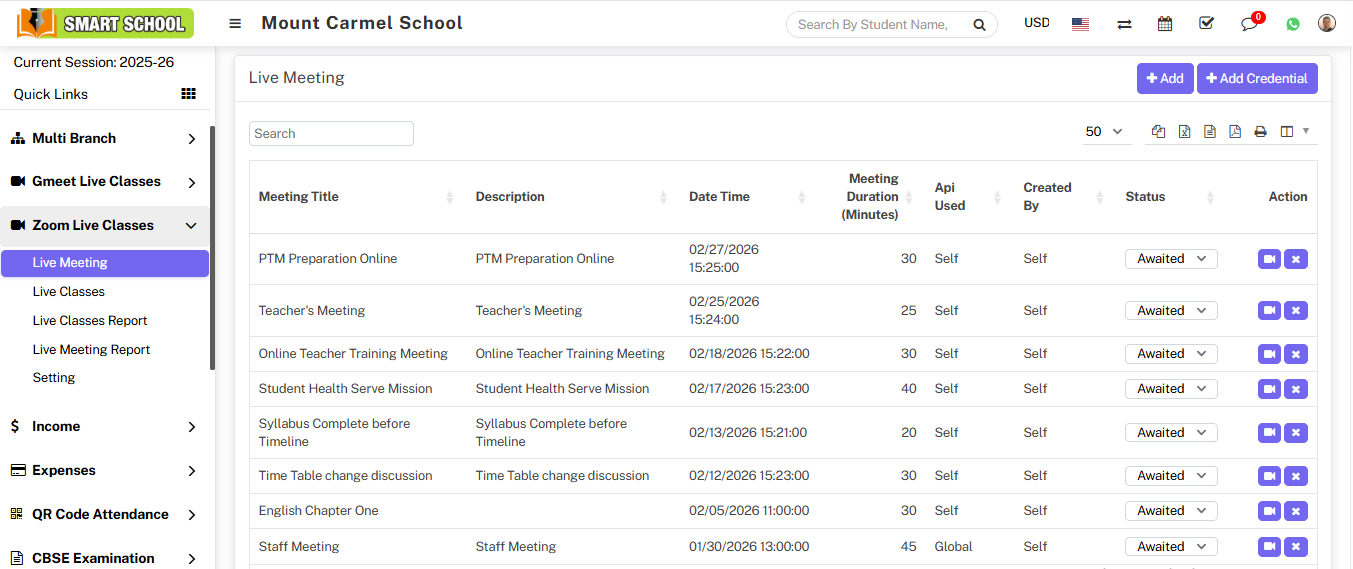Open the 50 rows-per-page dropdown
The height and width of the screenshot is (569, 1353).
[x=1103, y=132]
